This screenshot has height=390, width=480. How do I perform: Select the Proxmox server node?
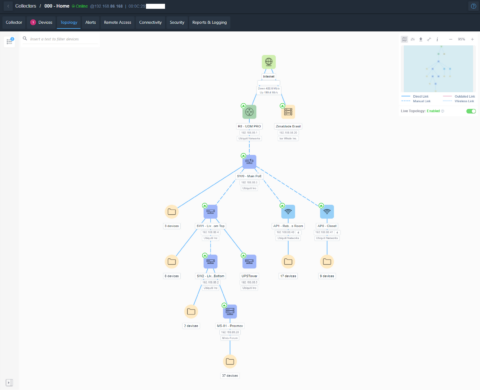(230, 311)
